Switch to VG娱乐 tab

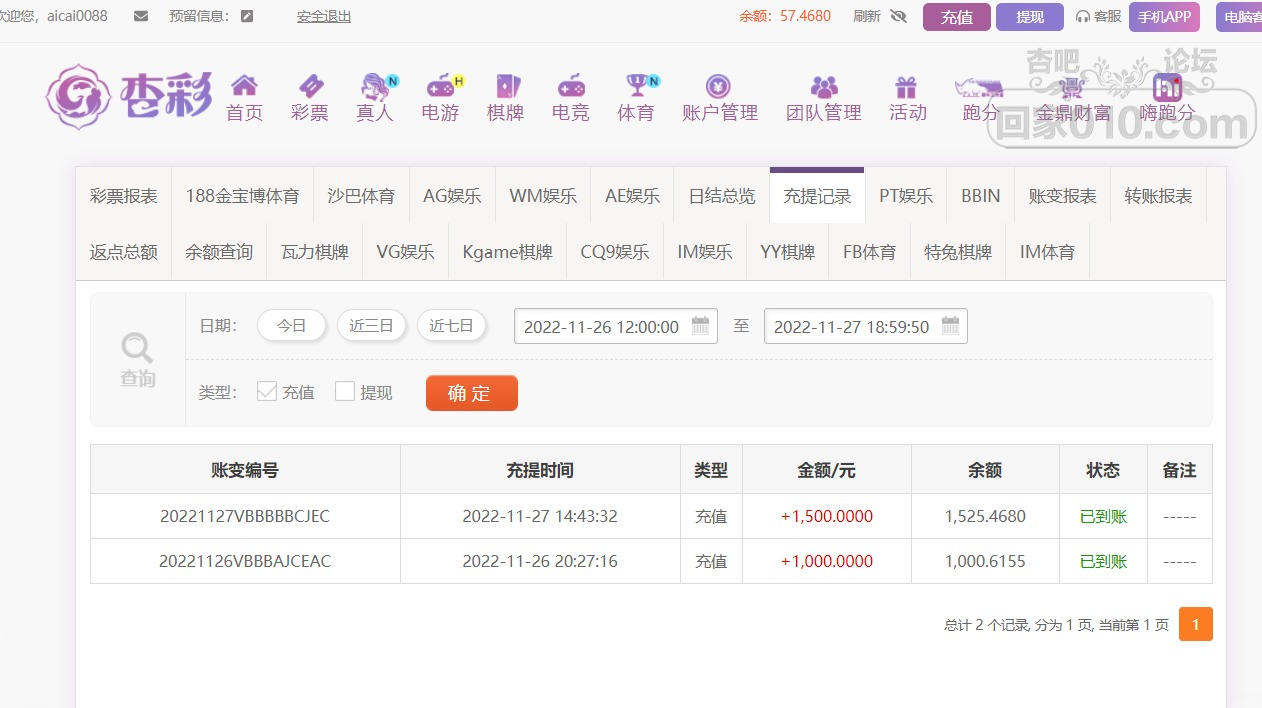405,252
